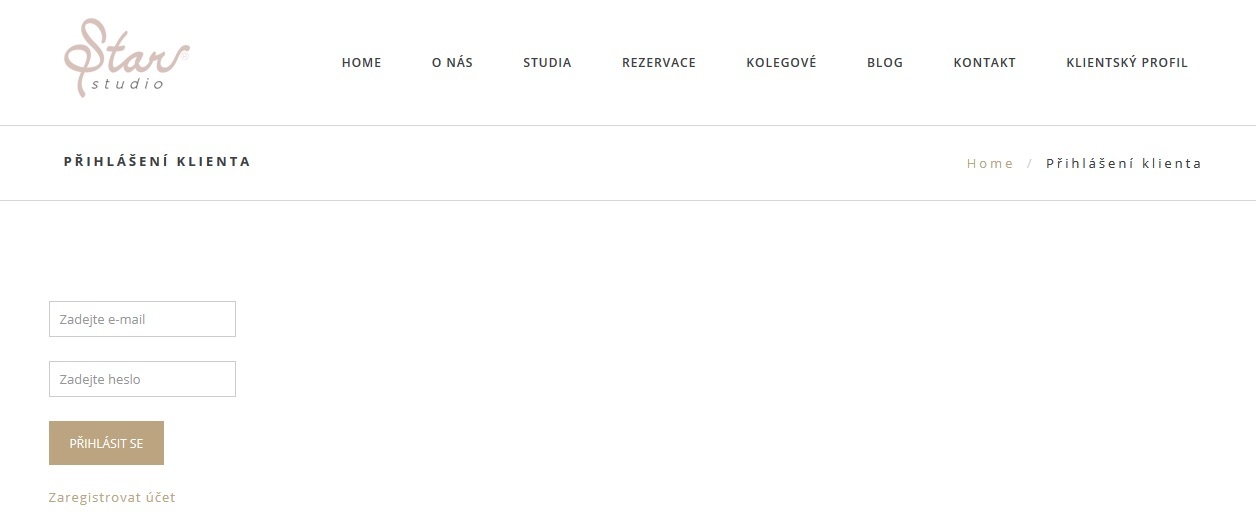Screen dimensions: 1256x527
Task: Open the Zaregistrovat účet link
Action: (112, 497)
